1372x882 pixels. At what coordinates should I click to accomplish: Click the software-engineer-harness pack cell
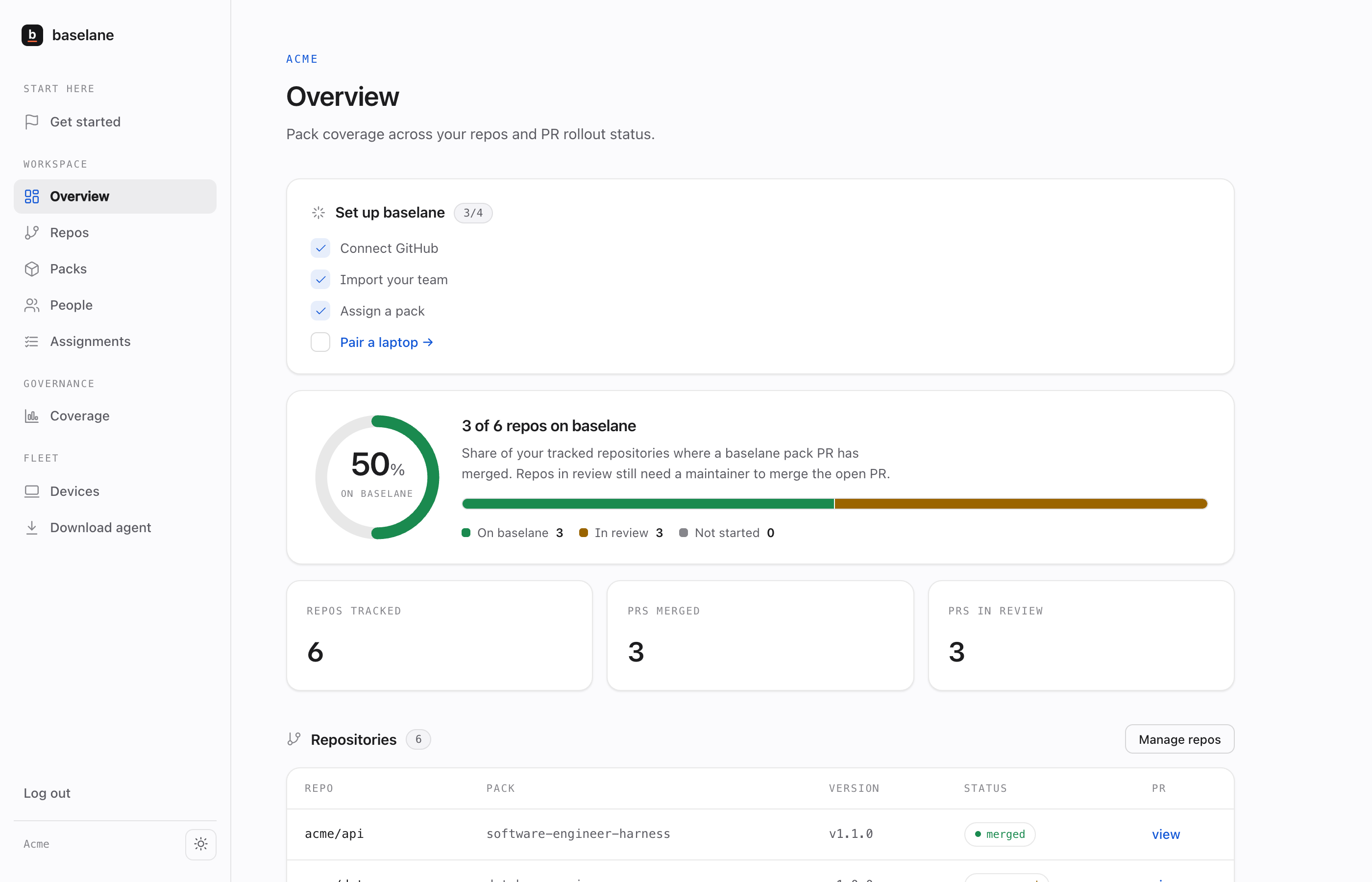[x=578, y=833]
